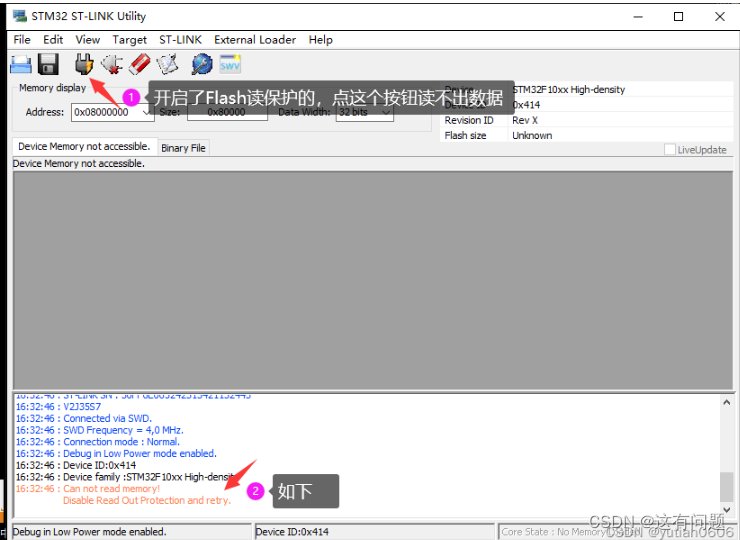Click the 'Debug in Low Power mode enabled.' log line
Viewport: 740px width, 540px height.
(x=116, y=454)
